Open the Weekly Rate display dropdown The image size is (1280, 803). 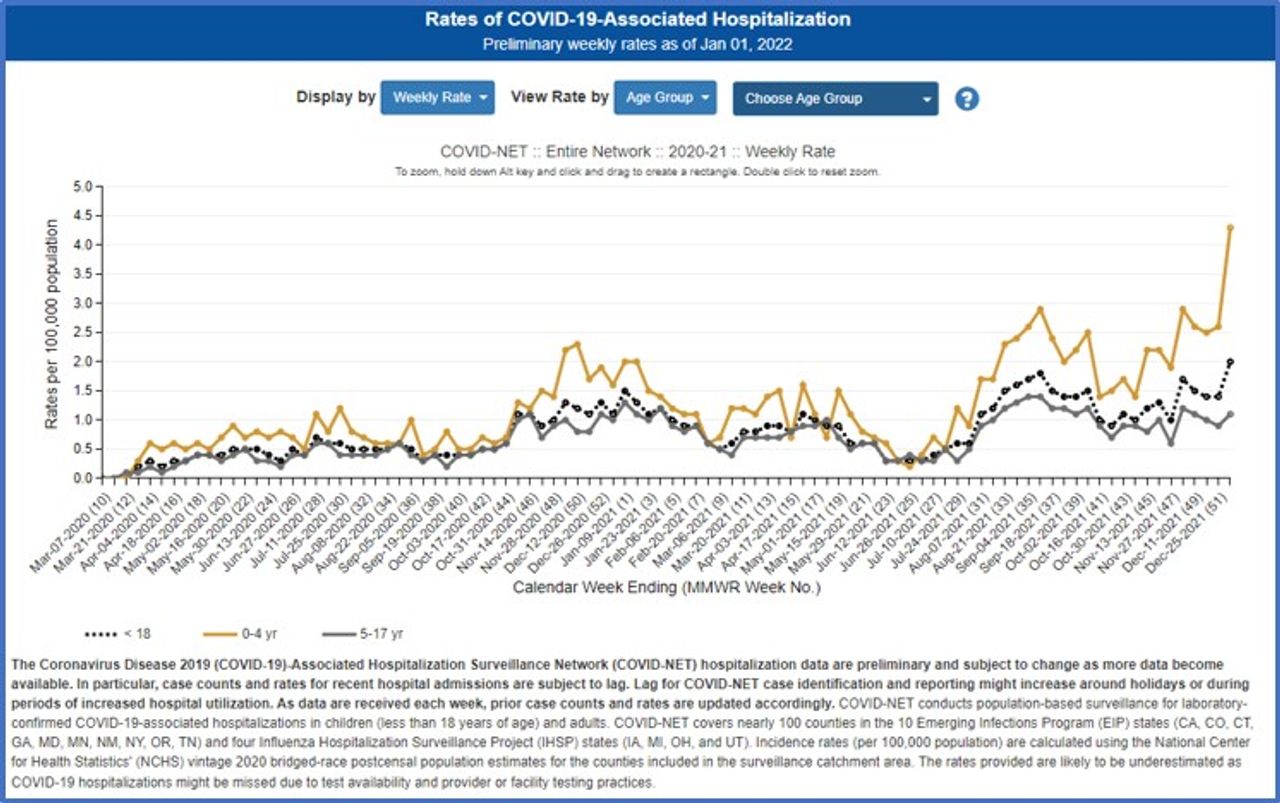click(437, 98)
